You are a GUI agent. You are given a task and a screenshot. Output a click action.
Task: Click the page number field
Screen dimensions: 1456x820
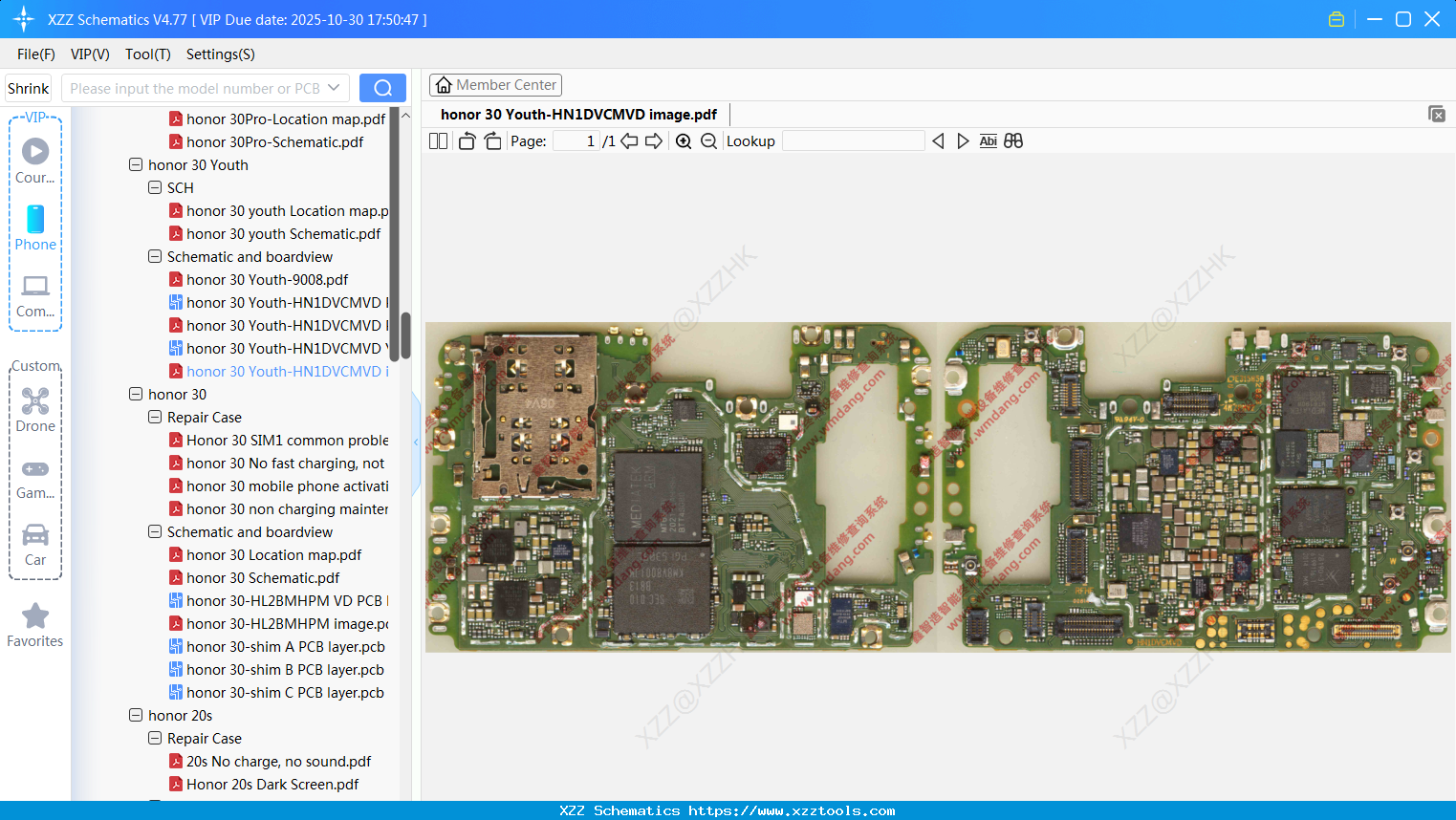tap(576, 141)
